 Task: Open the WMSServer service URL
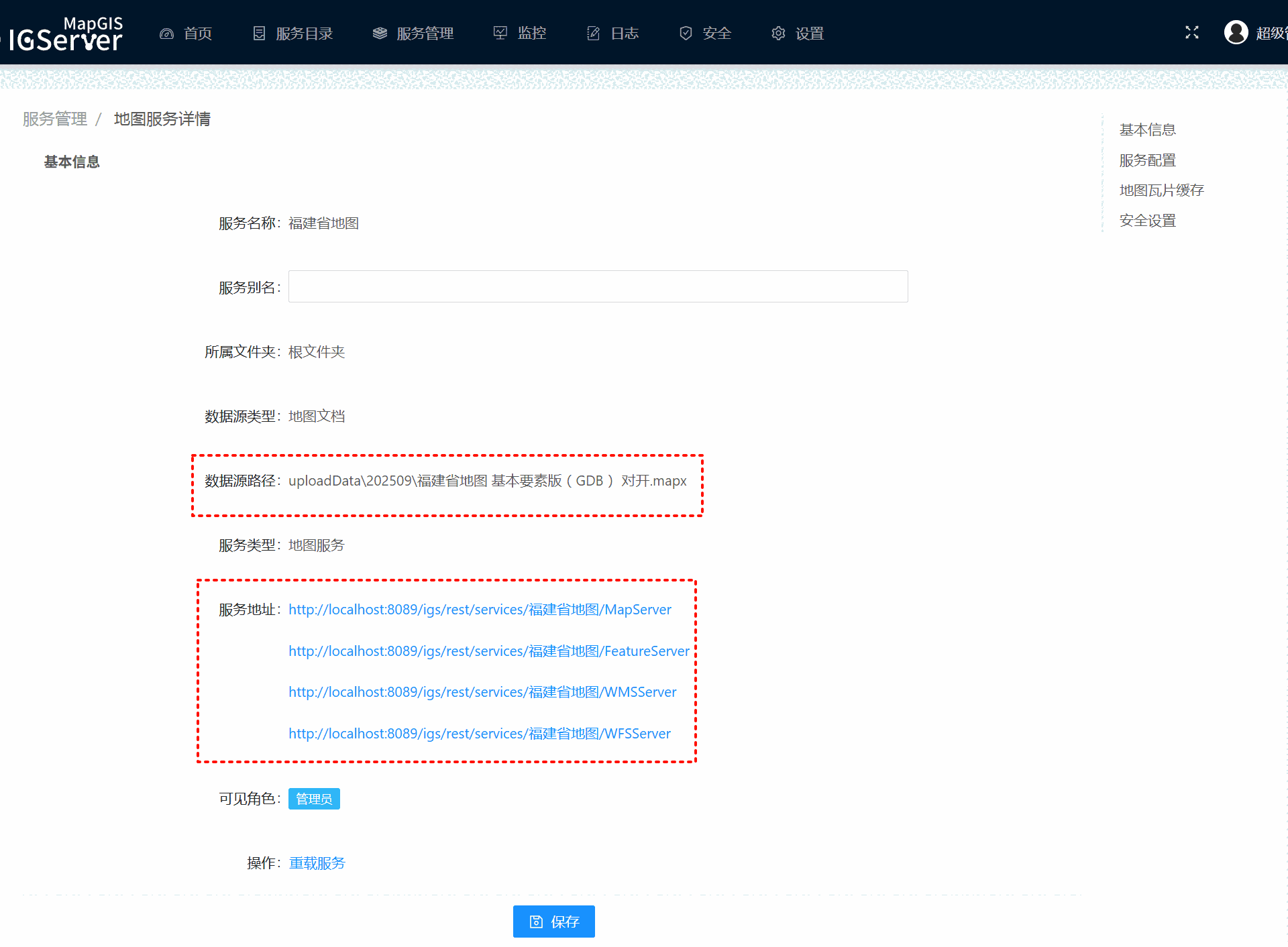482,692
